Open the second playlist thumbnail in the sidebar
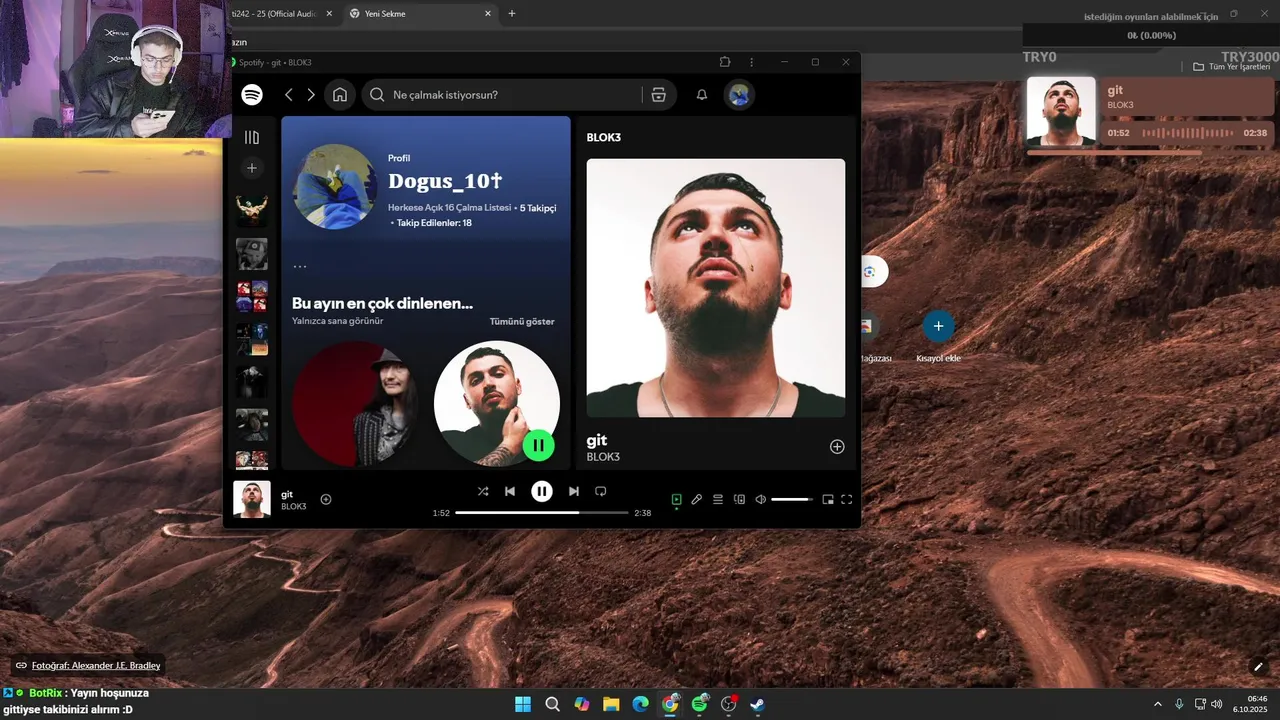This screenshot has height=720, width=1280. 252,254
